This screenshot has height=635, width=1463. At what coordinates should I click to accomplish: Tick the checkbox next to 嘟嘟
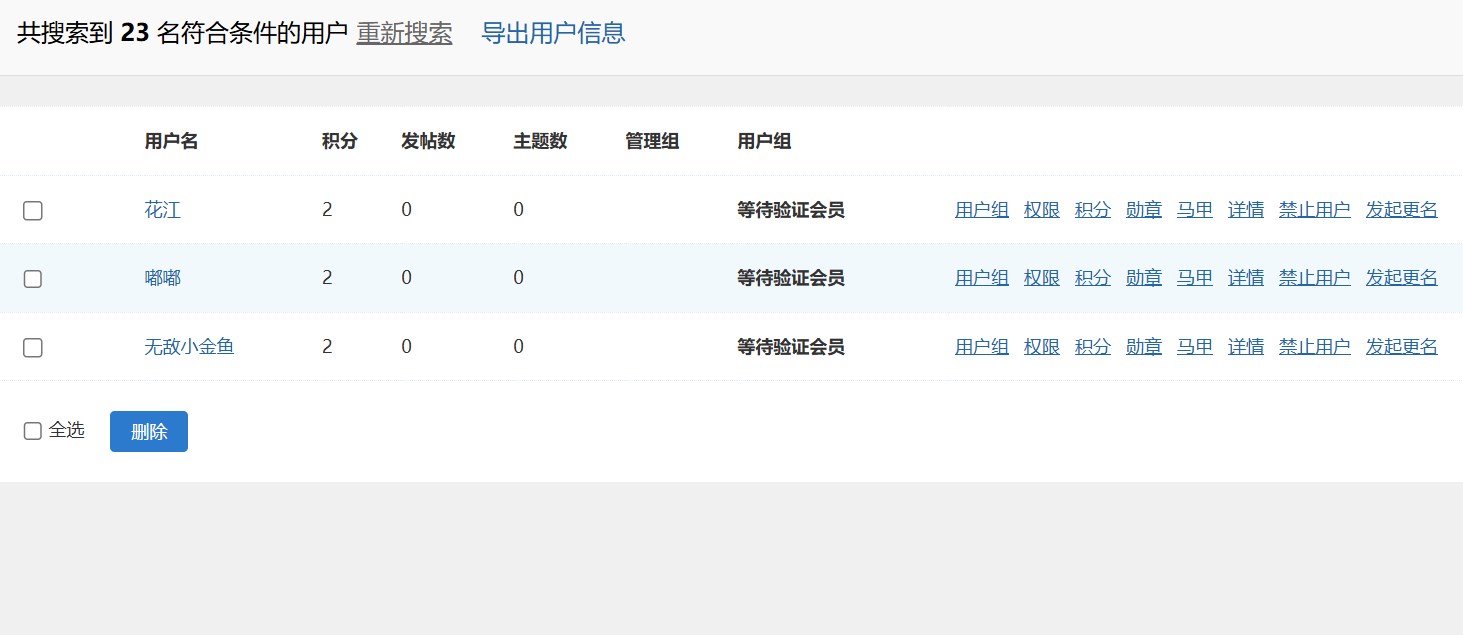coord(33,279)
